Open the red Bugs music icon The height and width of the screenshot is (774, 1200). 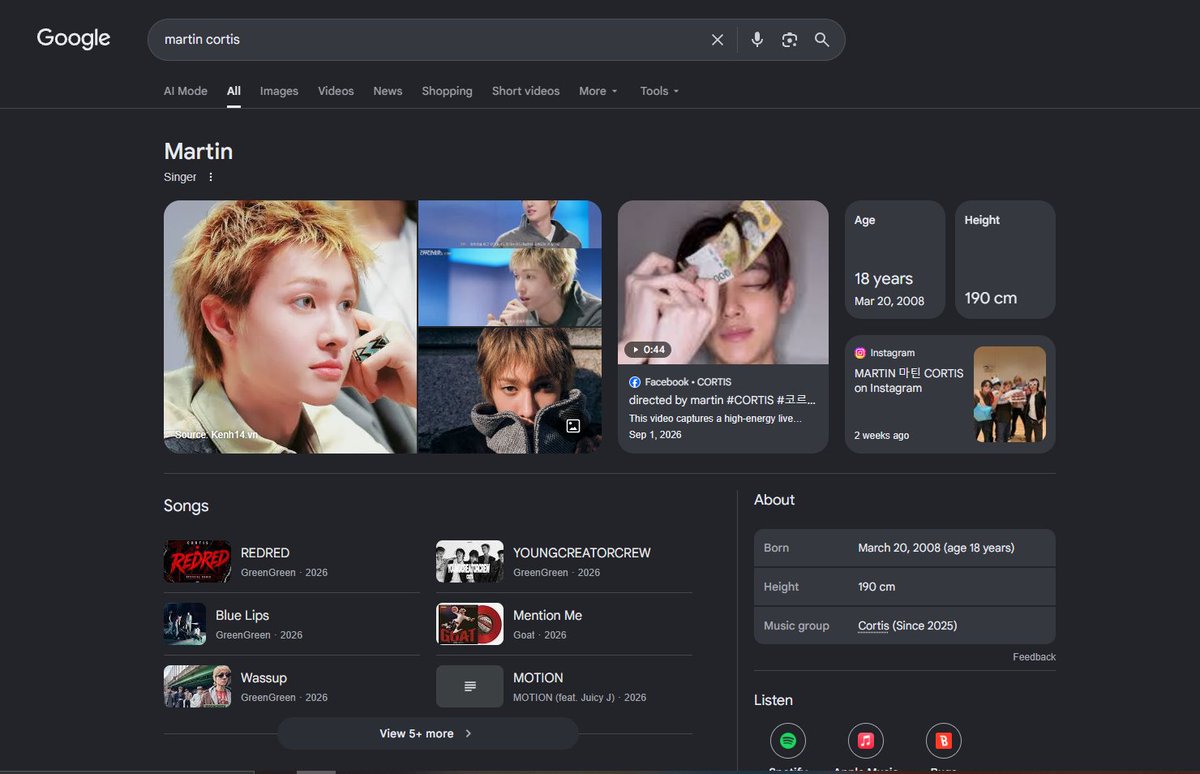click(944, 741)
